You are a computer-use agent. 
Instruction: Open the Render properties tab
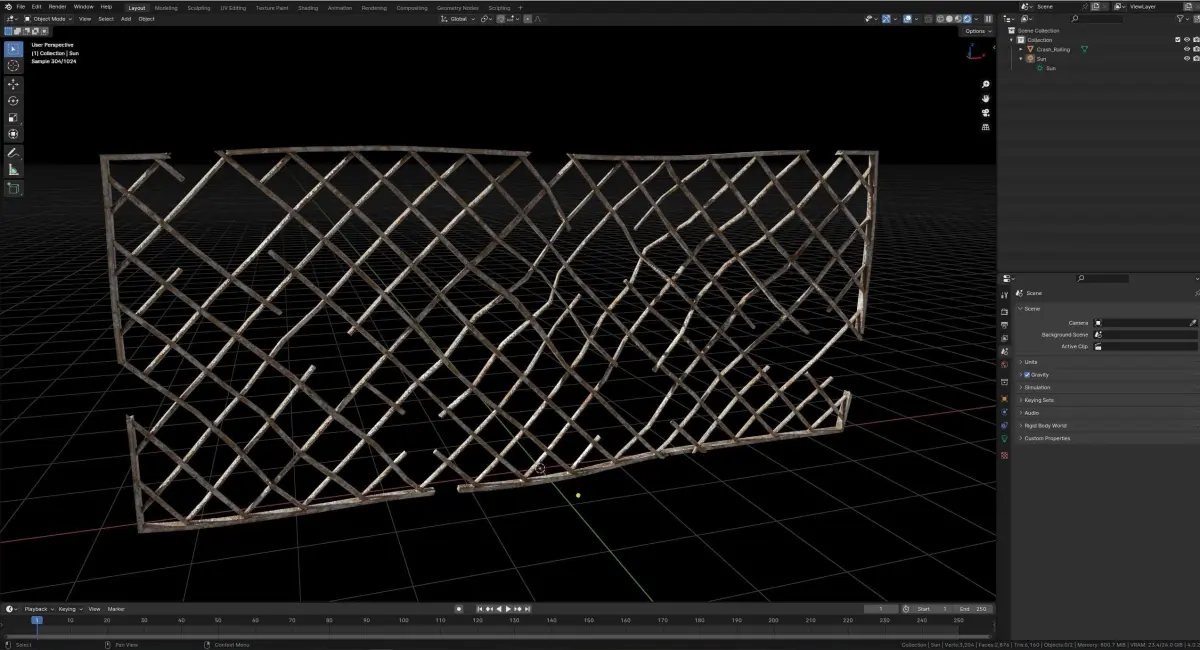[x=1005, y=312]
